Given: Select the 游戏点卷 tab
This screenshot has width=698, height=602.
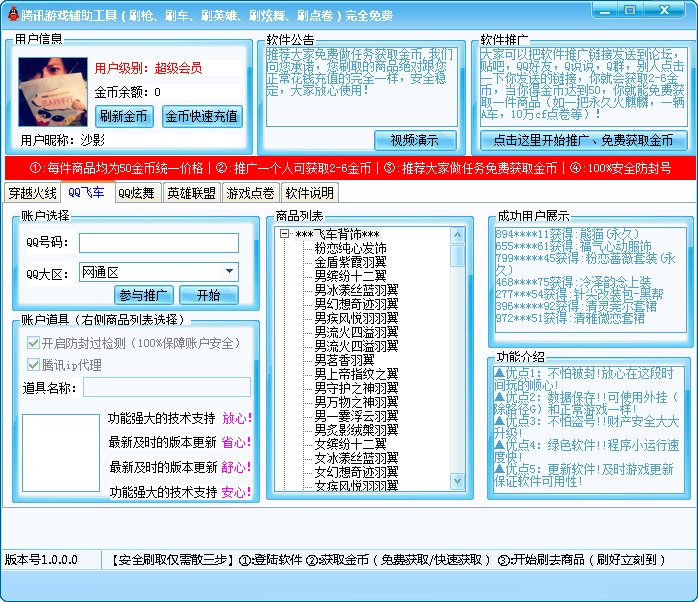Looking at the screenshot, I should click(x=251, y=193).
